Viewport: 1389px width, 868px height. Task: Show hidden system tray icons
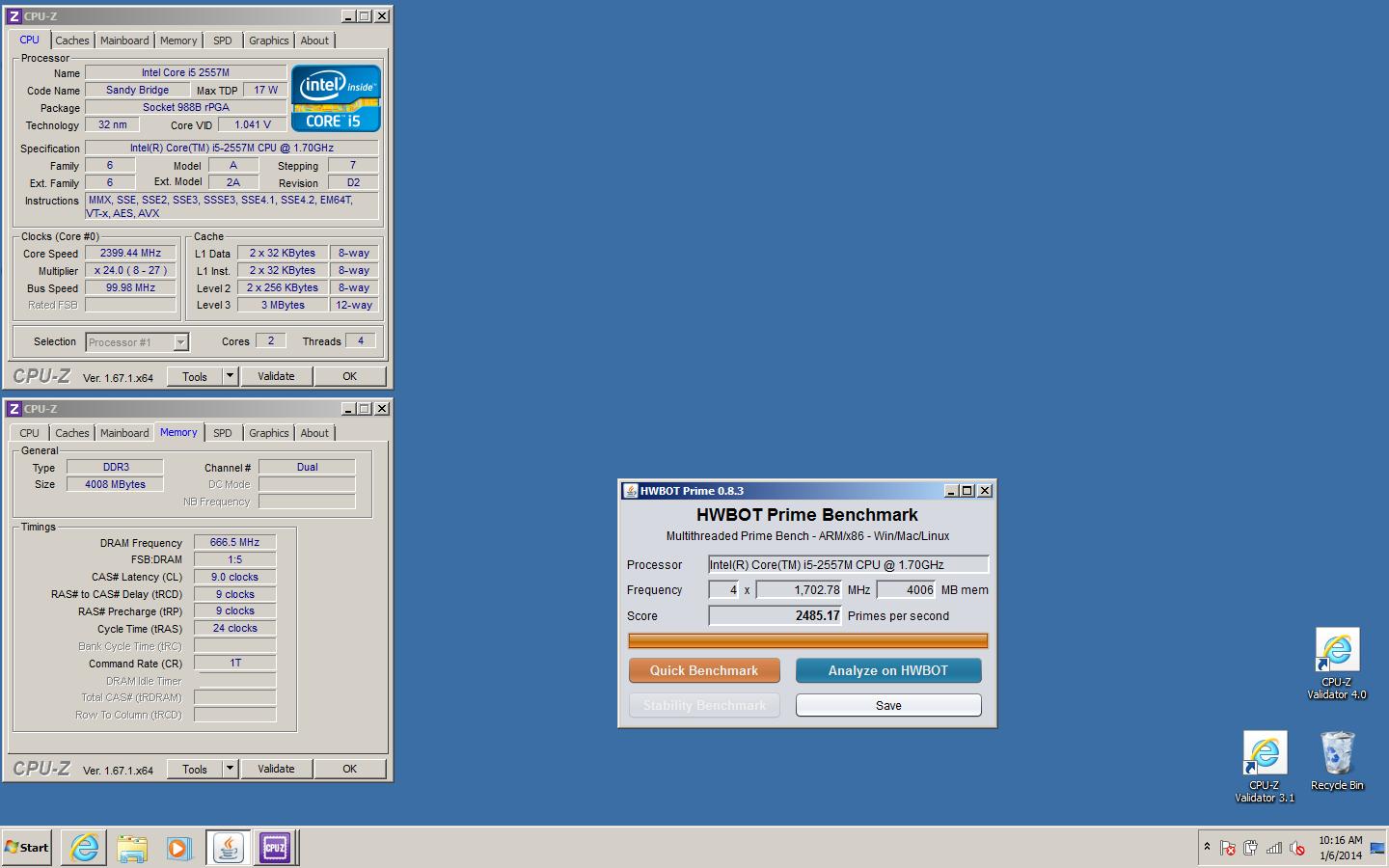click(1207, 848)
